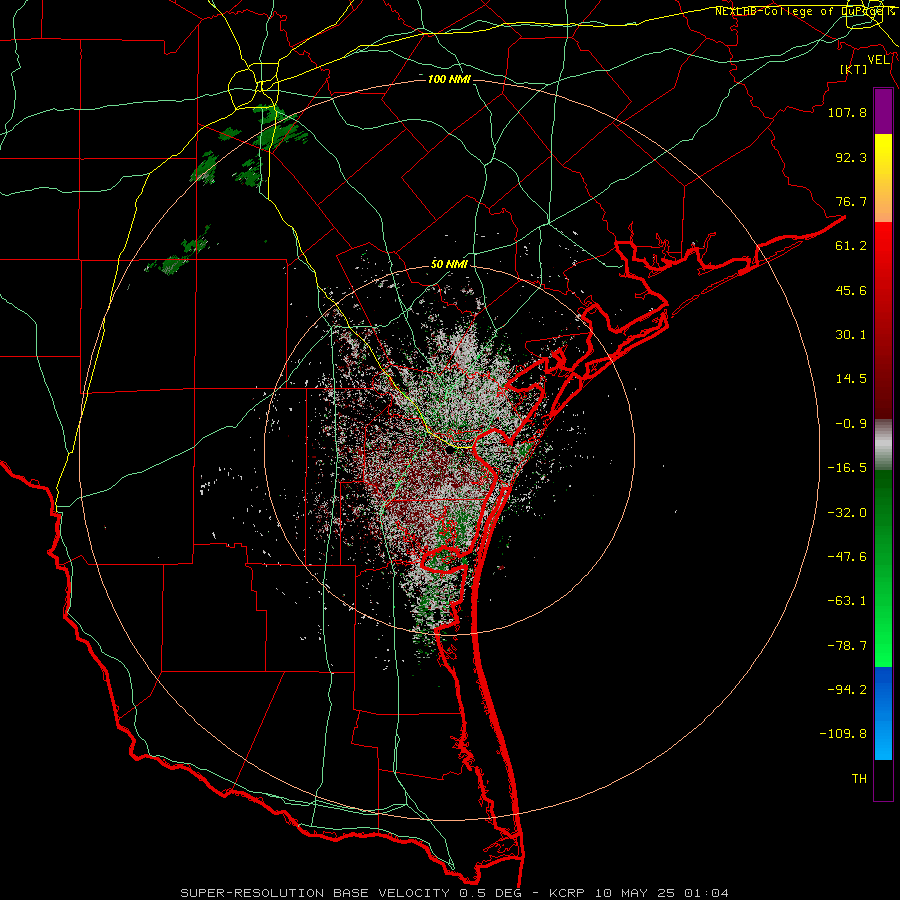Click the -63.1 velocity scale label
The image size is (900, 900).
[847, 601]
